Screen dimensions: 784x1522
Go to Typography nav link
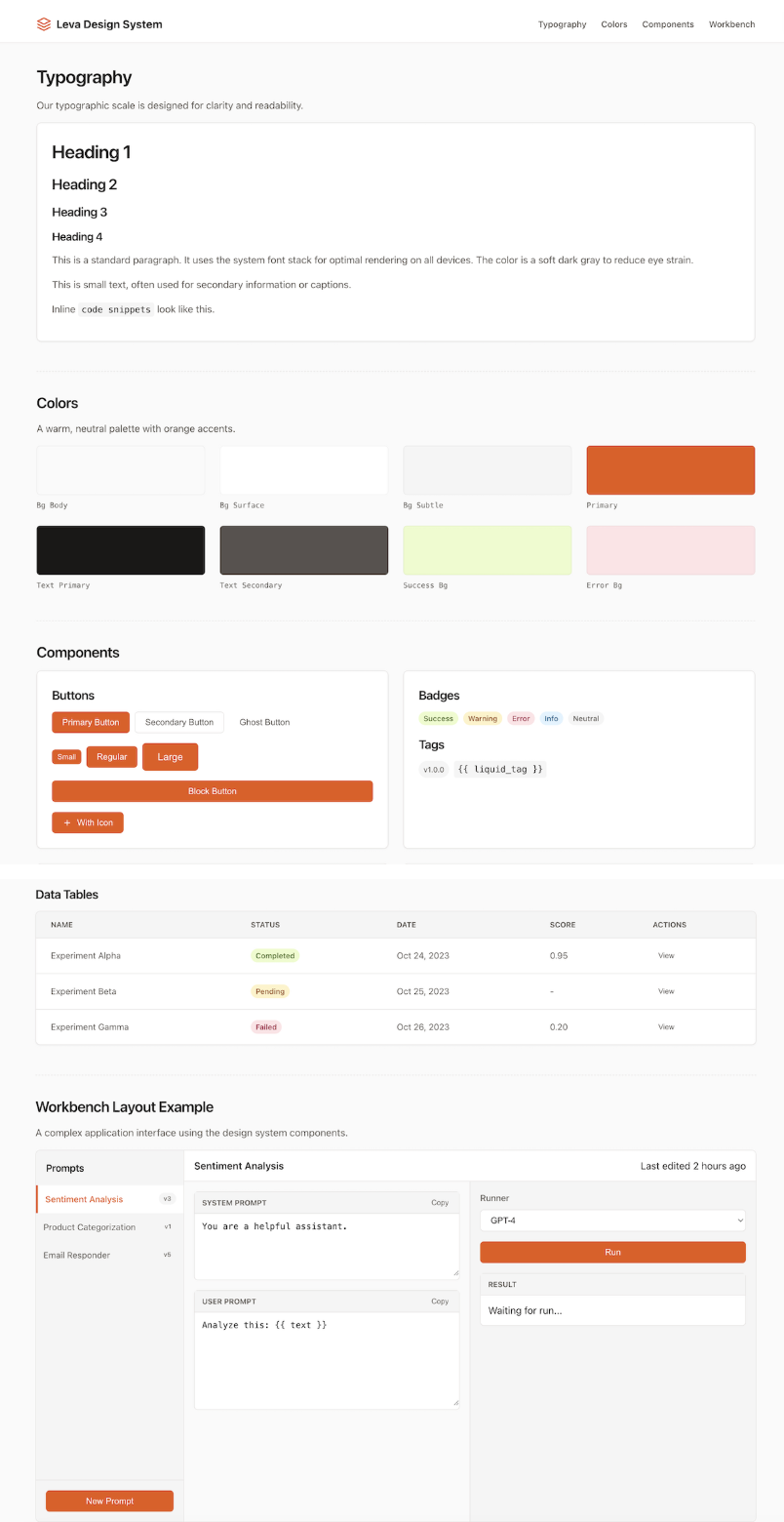[x=562, y=24]
